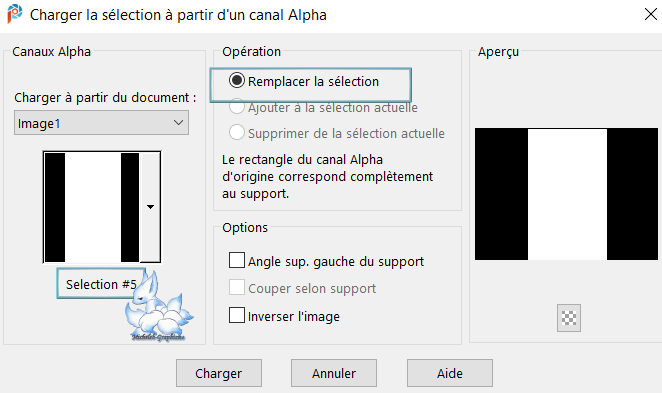
Task: Click the Charger button
Action: click(219, 373)
